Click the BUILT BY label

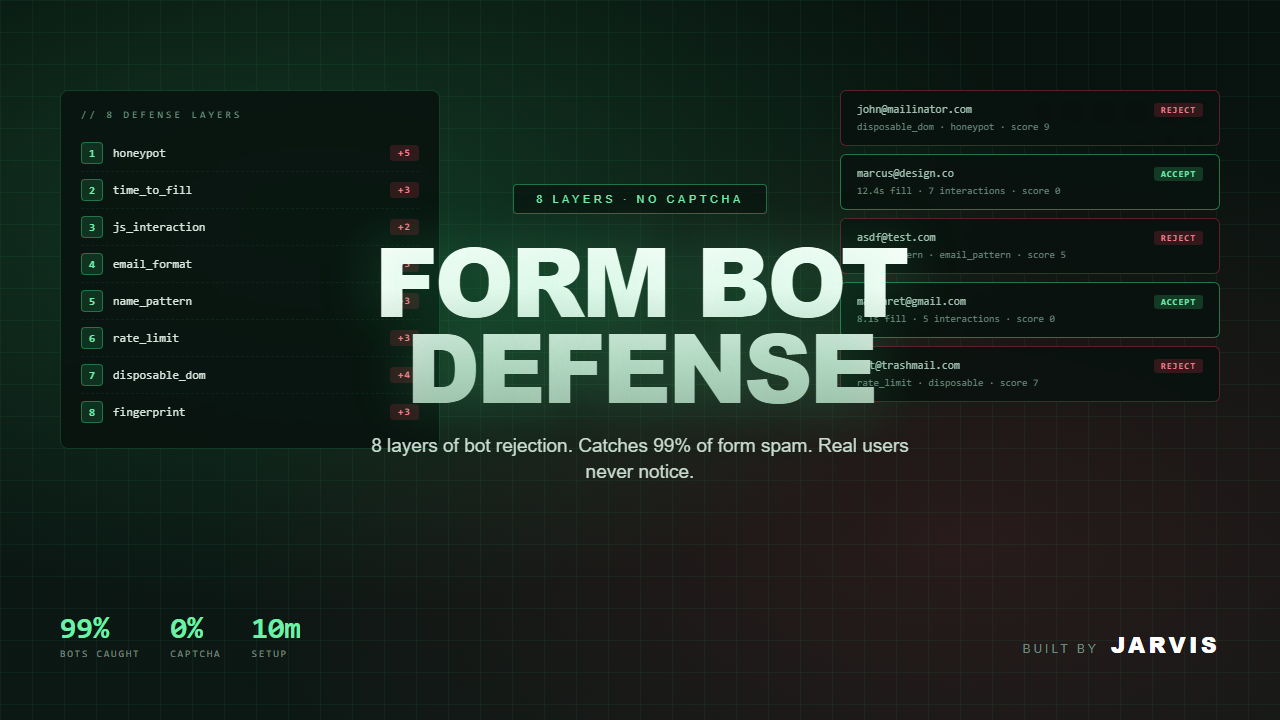tap(1060, 649)
